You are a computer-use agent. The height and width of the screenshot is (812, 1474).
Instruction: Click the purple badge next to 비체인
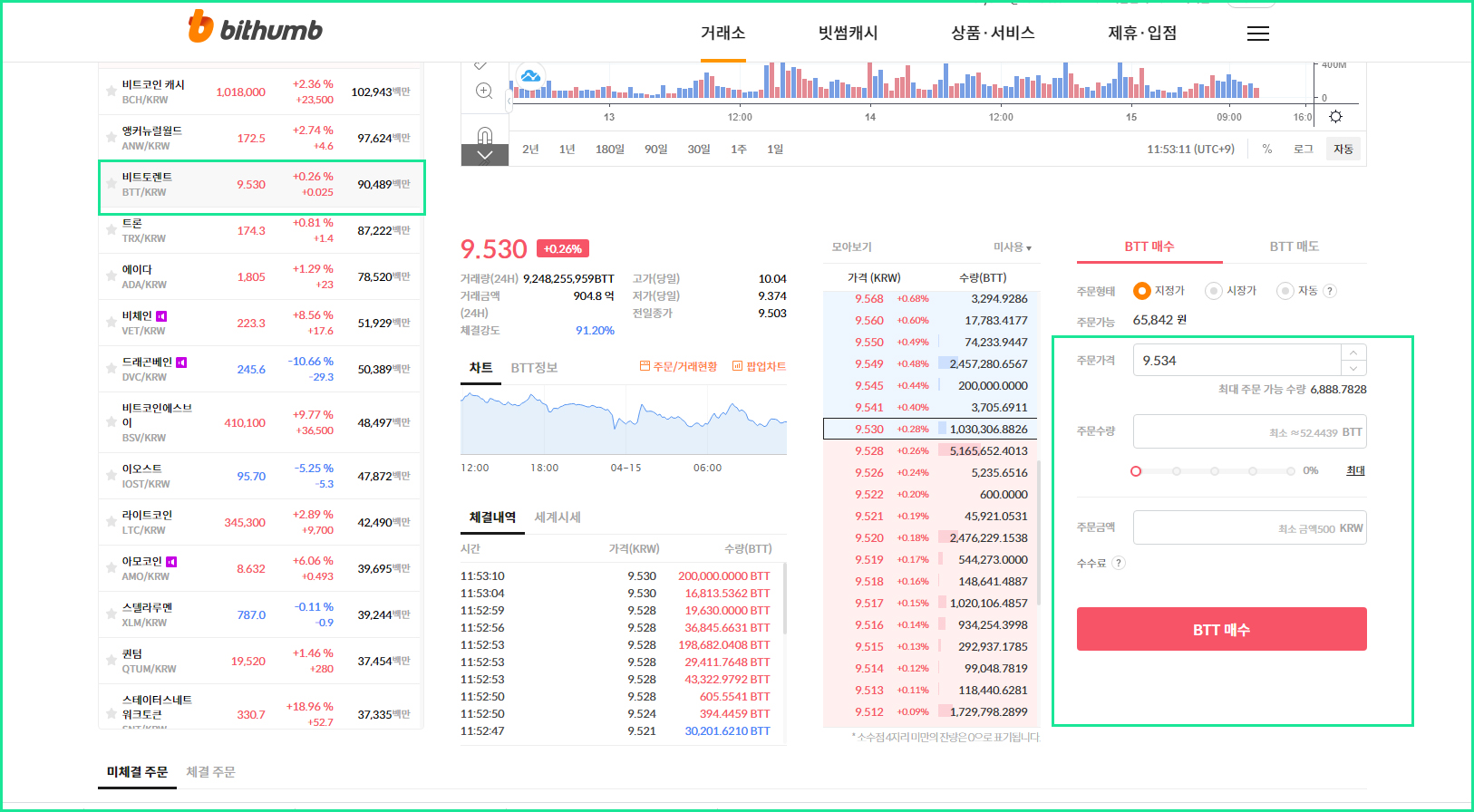click(x=161, y=316)
